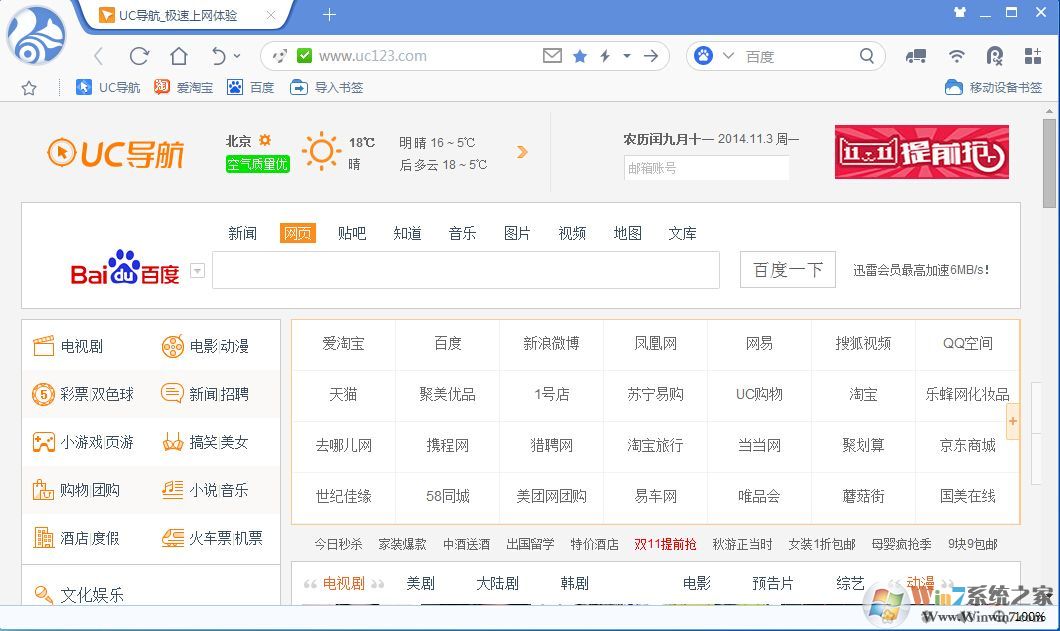Image resolution: width=1060 pixels, height=631 pixels.
Task: Select the 新闻 search tab
Action: point(242,233)
